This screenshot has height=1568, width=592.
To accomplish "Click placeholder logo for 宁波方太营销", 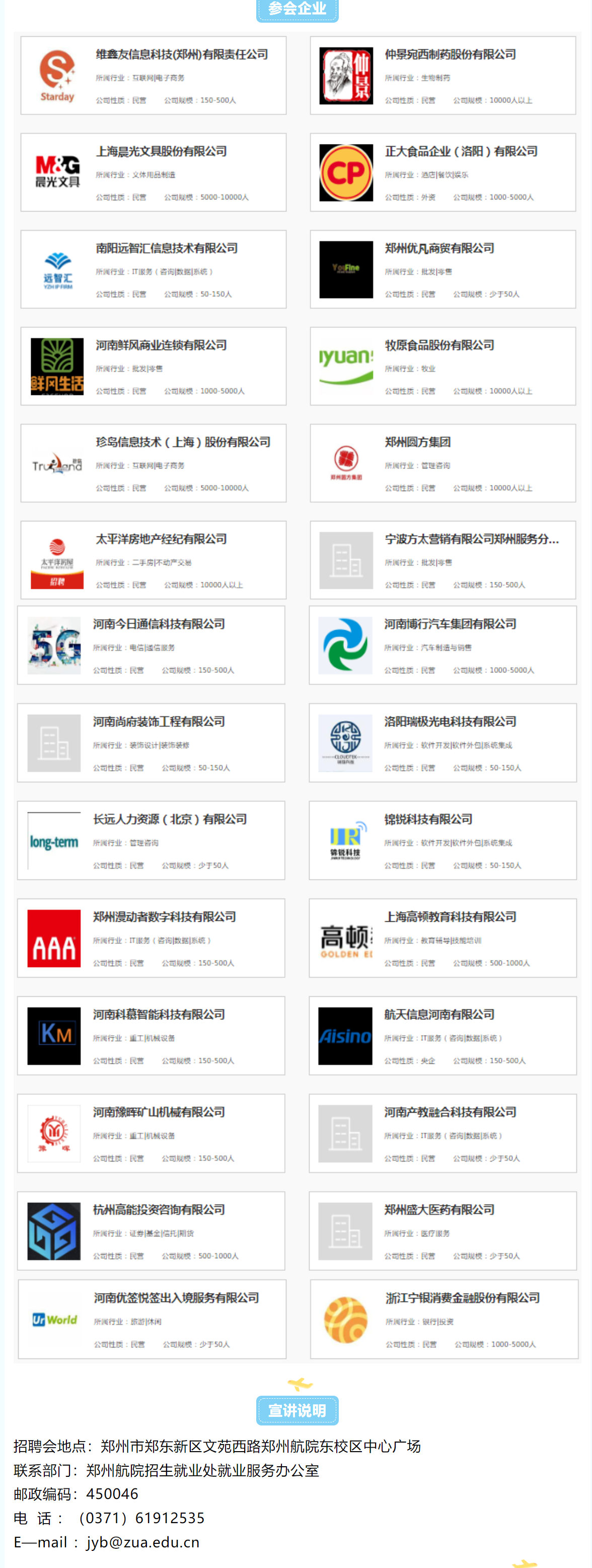I will (x=346, y=561).
